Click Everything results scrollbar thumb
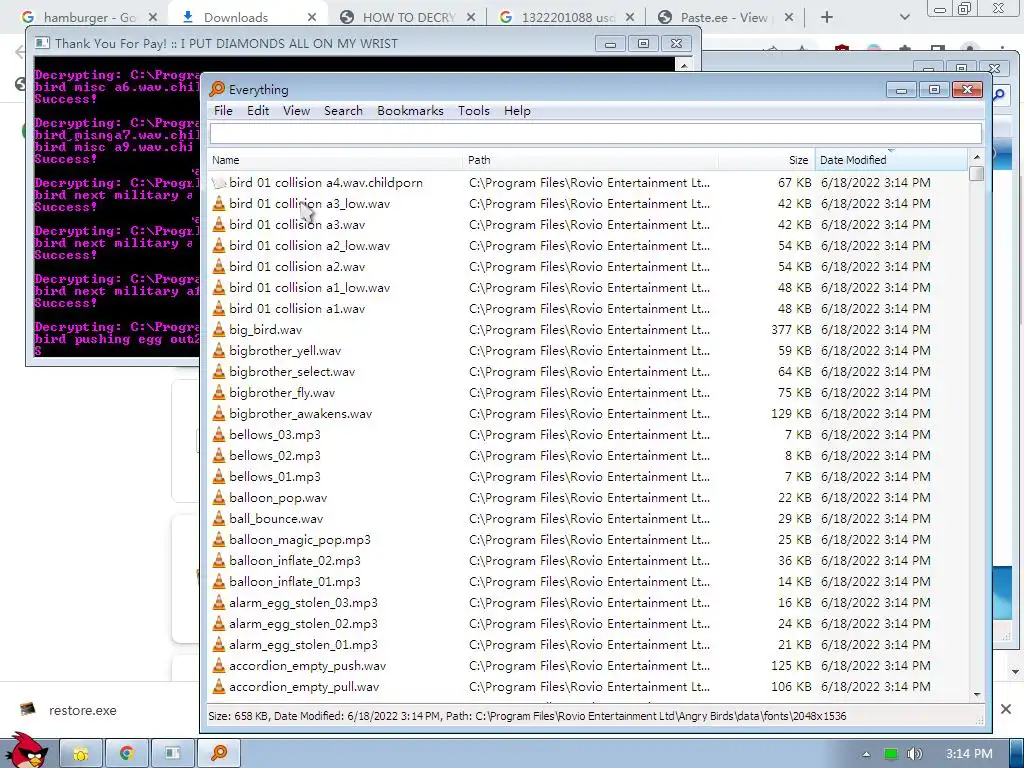Screen dimensions: 1024x768 point(976,174)
